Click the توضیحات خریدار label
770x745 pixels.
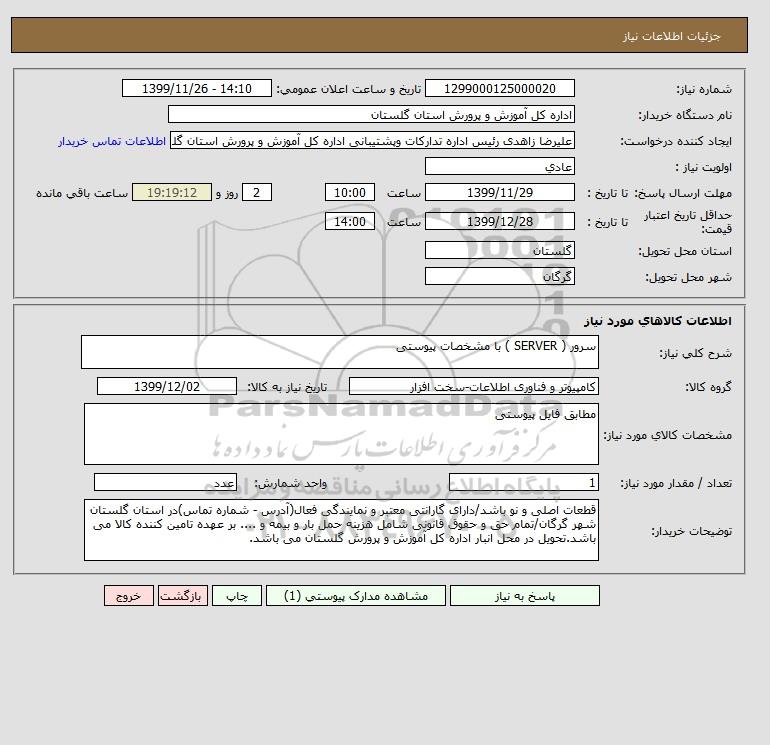[x=691, y=531]
